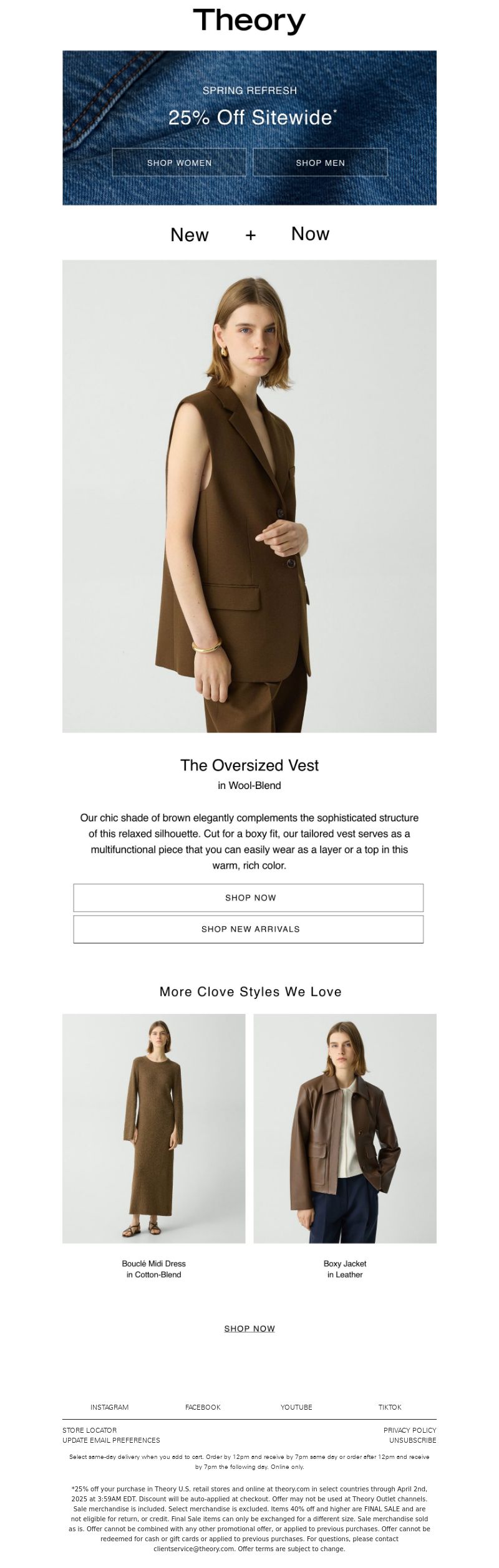Open the Bouclé Midi Dress image
This screenshot has width=499, height=1568.
[x=154, y=1128]
